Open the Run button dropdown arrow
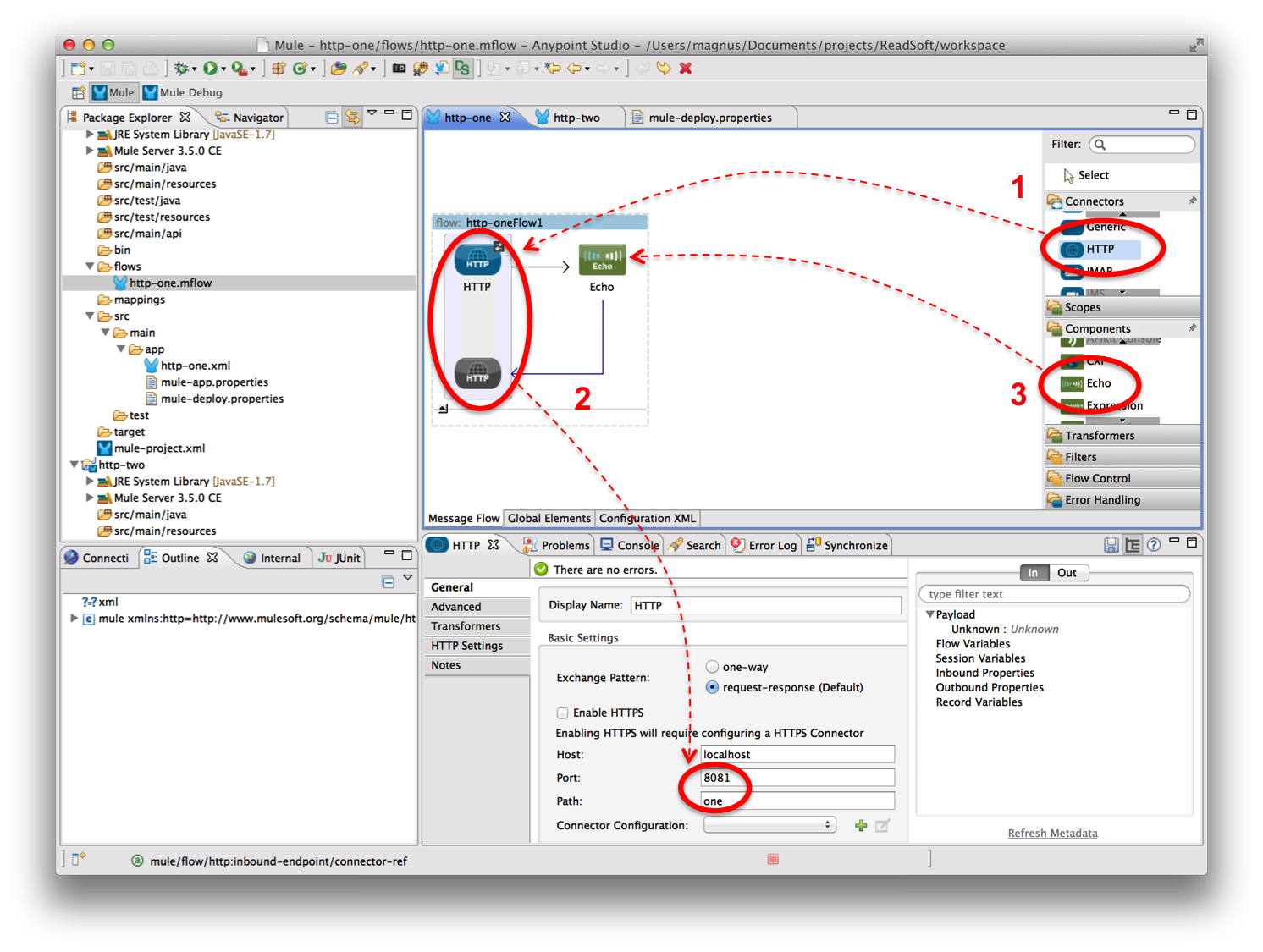 [223, 69]
